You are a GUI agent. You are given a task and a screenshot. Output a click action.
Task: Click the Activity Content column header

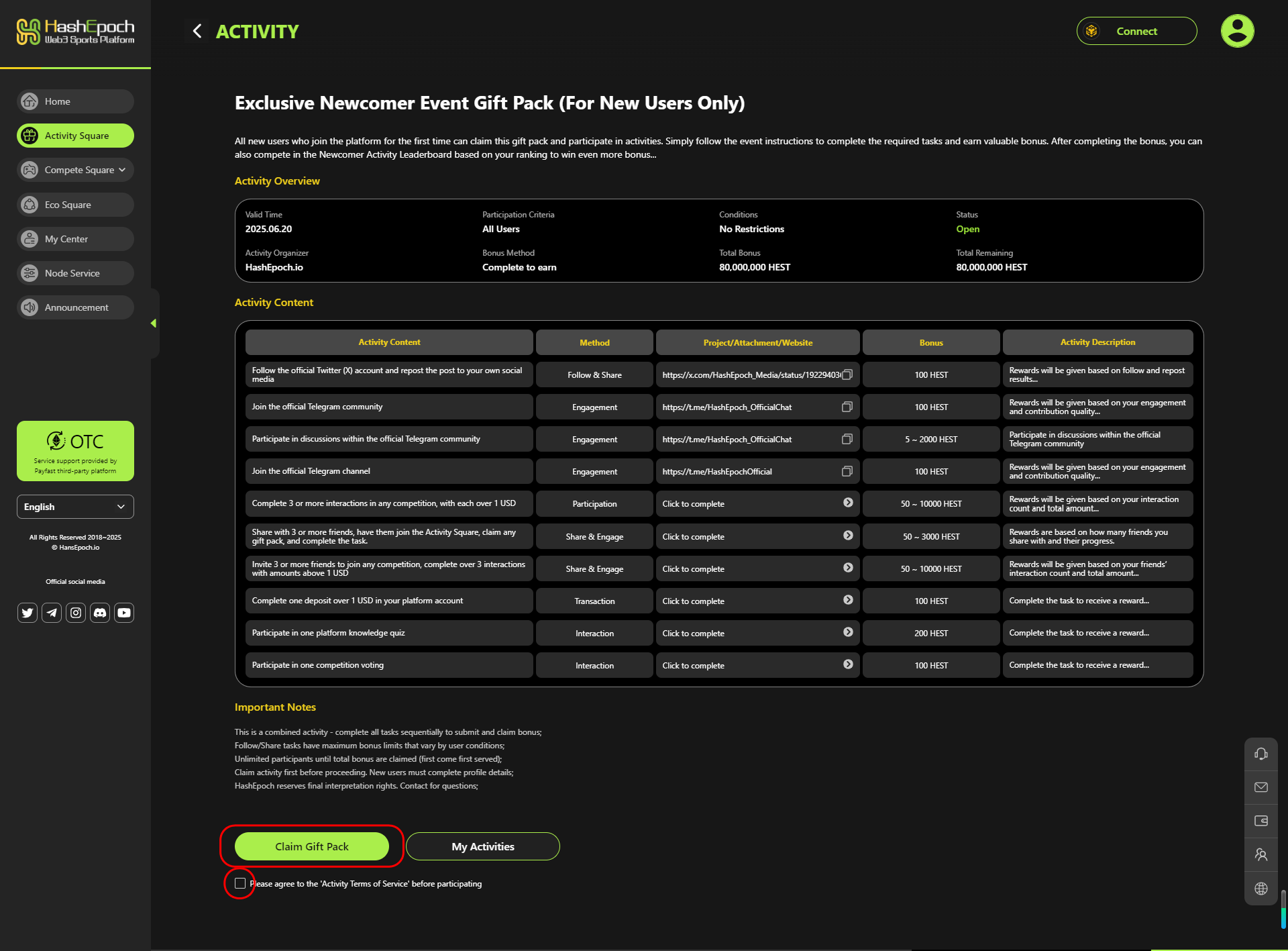(389, 342)
